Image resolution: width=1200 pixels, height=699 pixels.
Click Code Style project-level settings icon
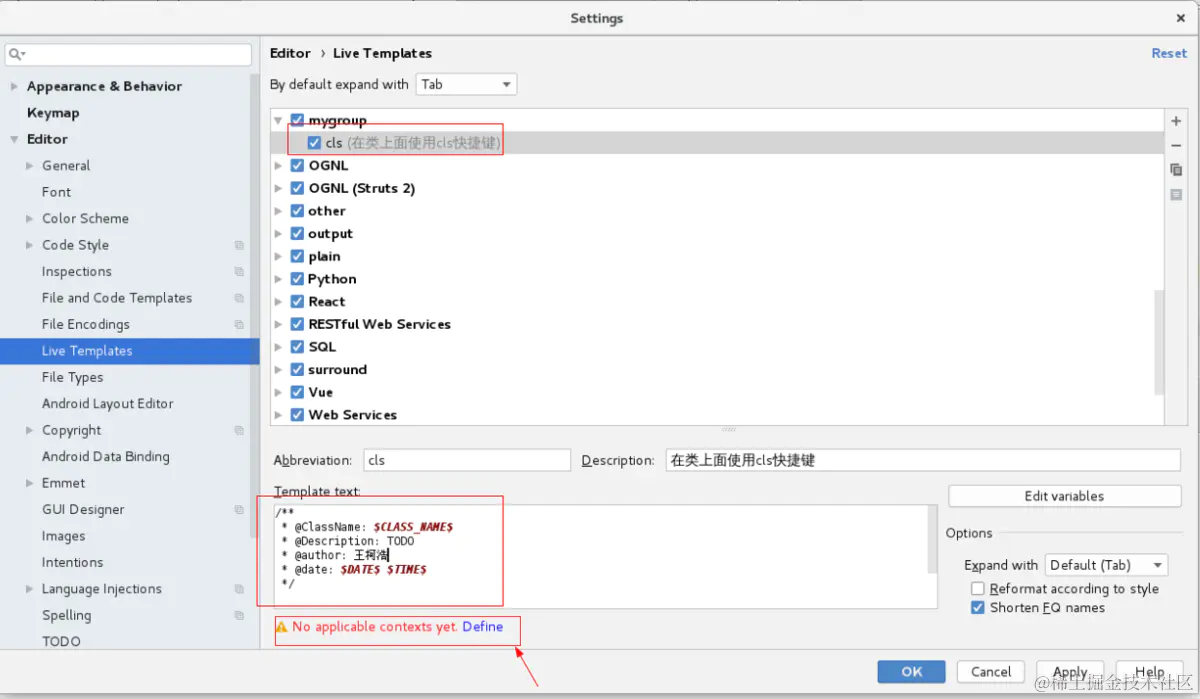239,245
